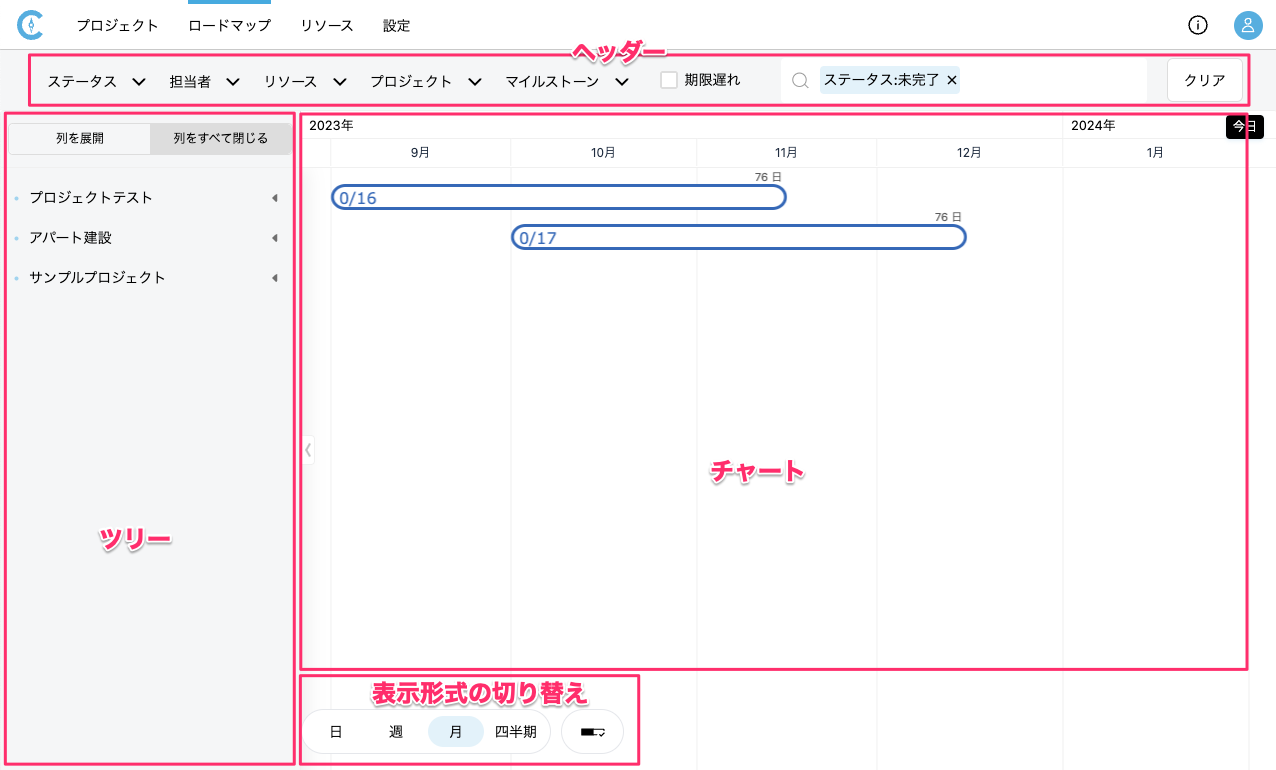This screenshot has height=770, width=1276.
Task: Enable the 期限遅れ checkbox
Action: (x=669, y=80)
